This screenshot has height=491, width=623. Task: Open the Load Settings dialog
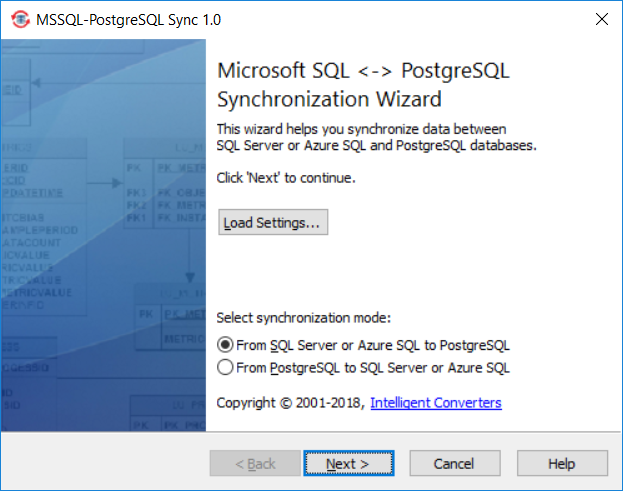(272, 222)
